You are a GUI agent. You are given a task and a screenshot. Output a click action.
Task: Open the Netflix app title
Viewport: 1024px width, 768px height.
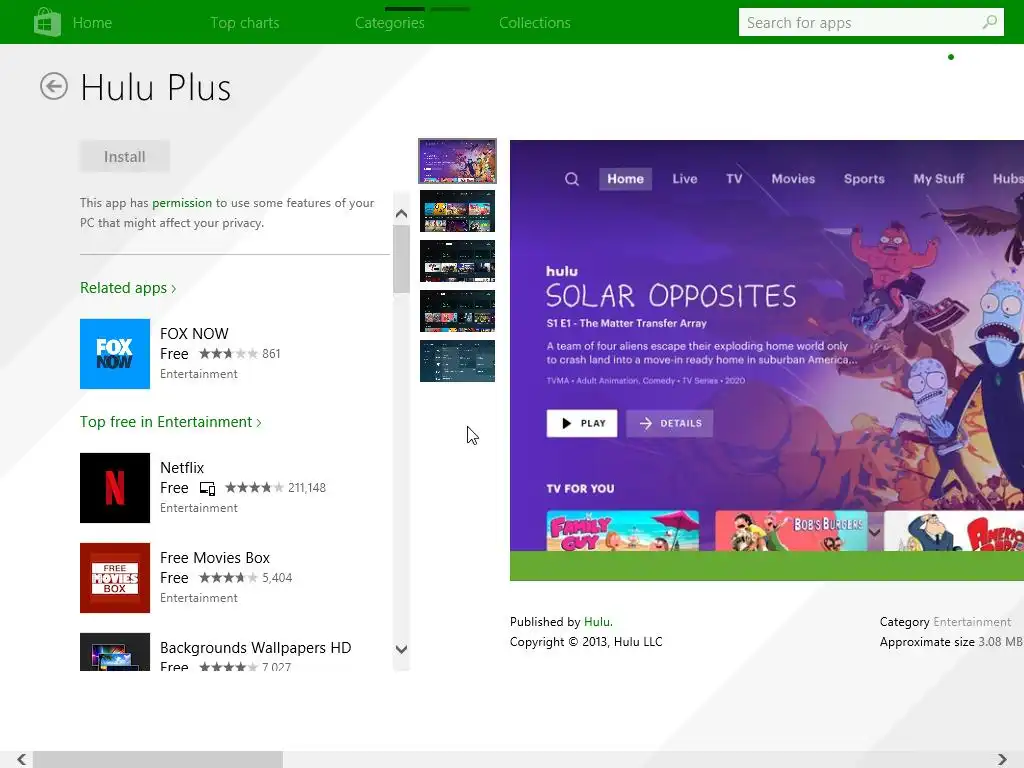(182, 468)
